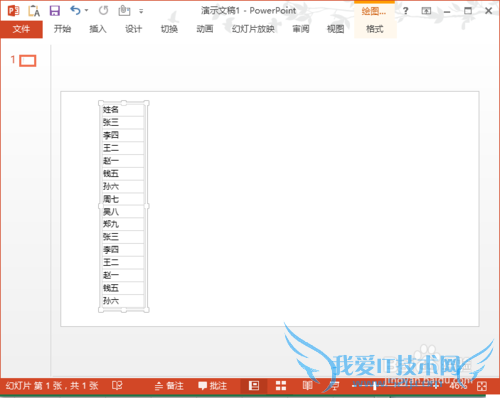This screenshot has height=398, width=500.
Task: Click the 吴八 cell in the table
Action: point(123,212)
